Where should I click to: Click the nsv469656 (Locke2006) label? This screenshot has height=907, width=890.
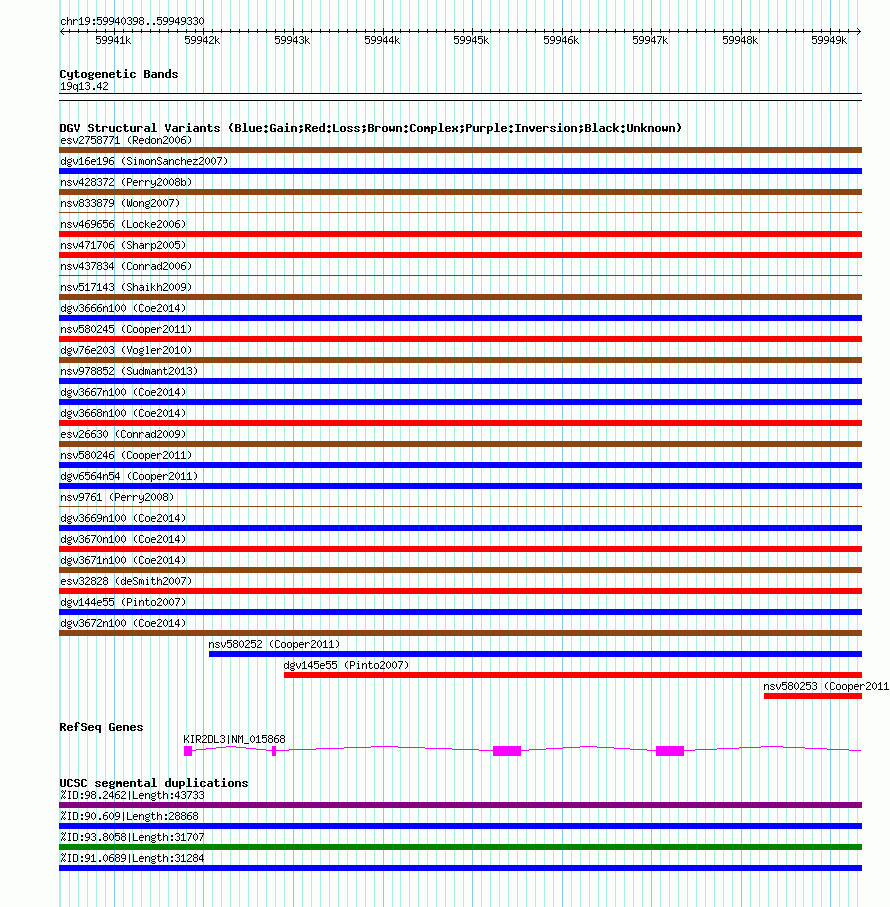point(123,224)
